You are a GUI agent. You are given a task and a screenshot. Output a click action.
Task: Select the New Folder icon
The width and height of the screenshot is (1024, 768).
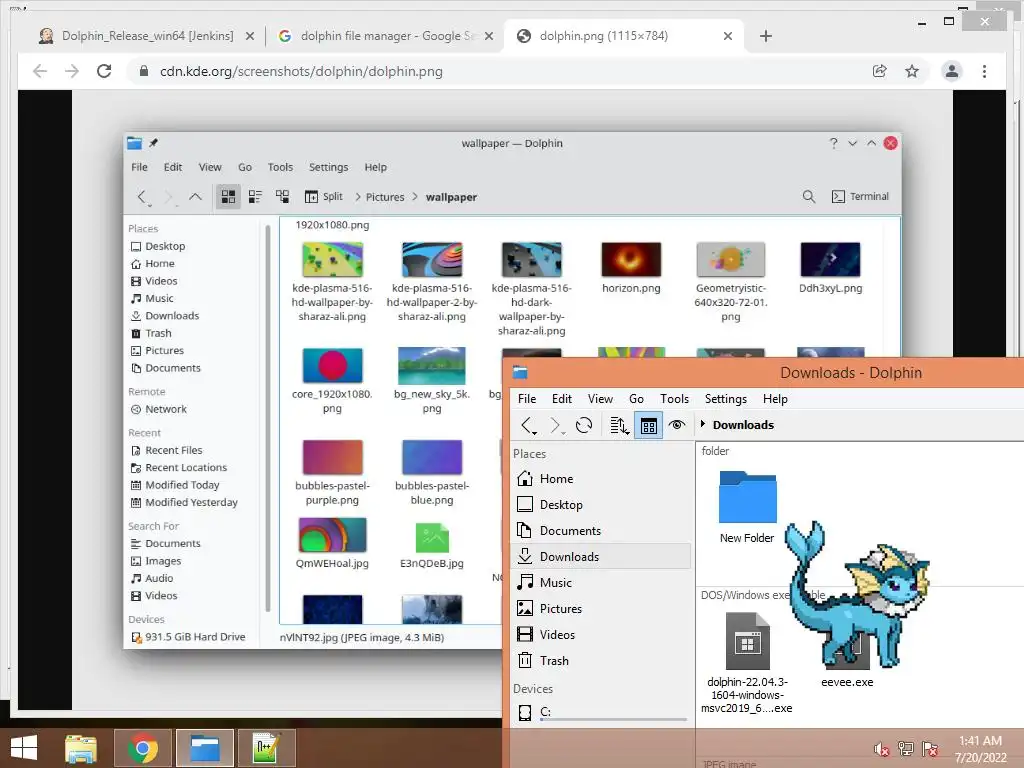(x=748, y=497)
